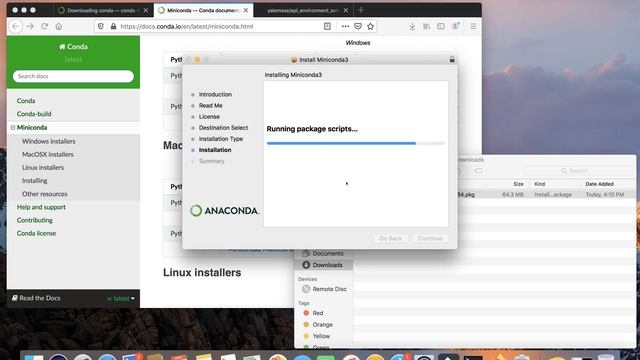
Task: Click the forward navigation arrow
Action: point(30,26)
